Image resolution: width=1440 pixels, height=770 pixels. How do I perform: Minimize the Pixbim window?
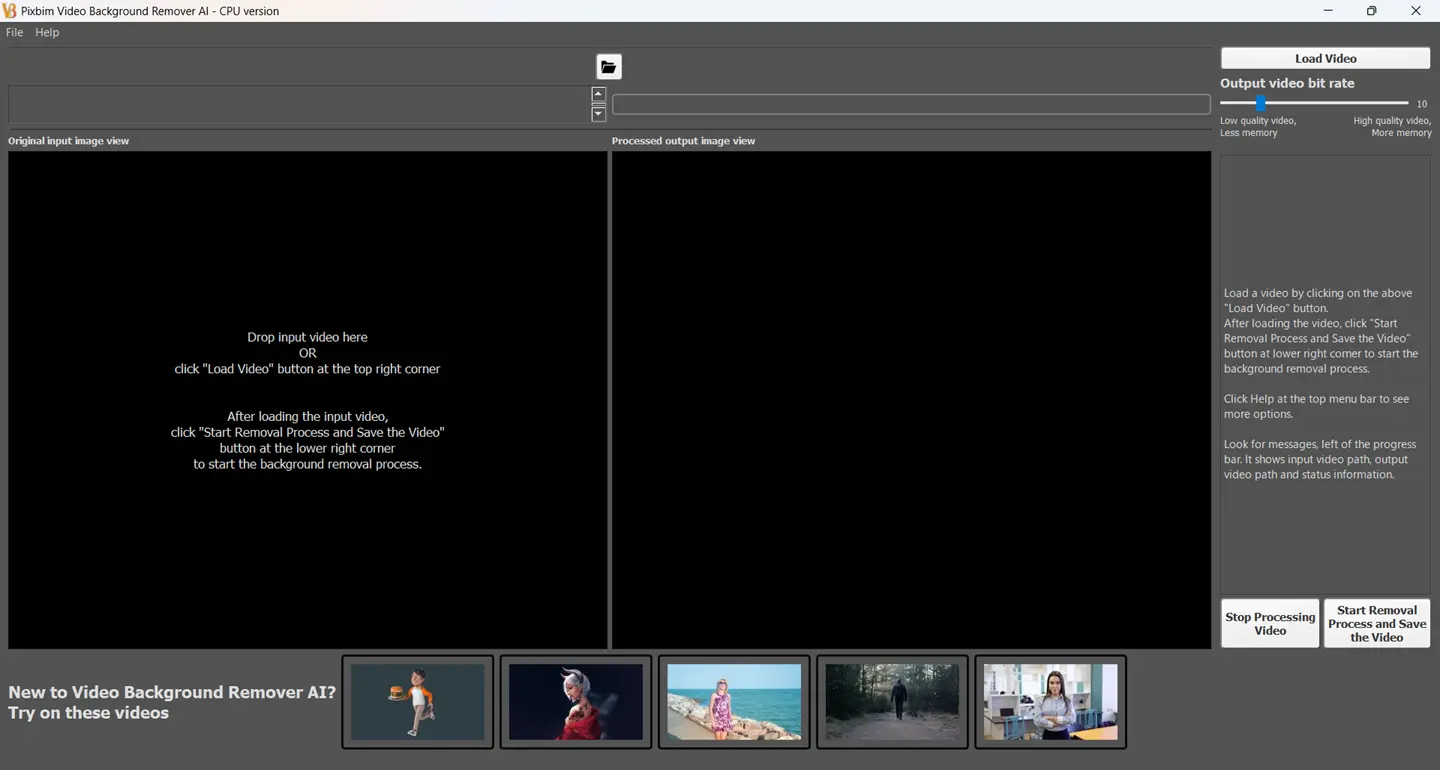[1328, 11]
